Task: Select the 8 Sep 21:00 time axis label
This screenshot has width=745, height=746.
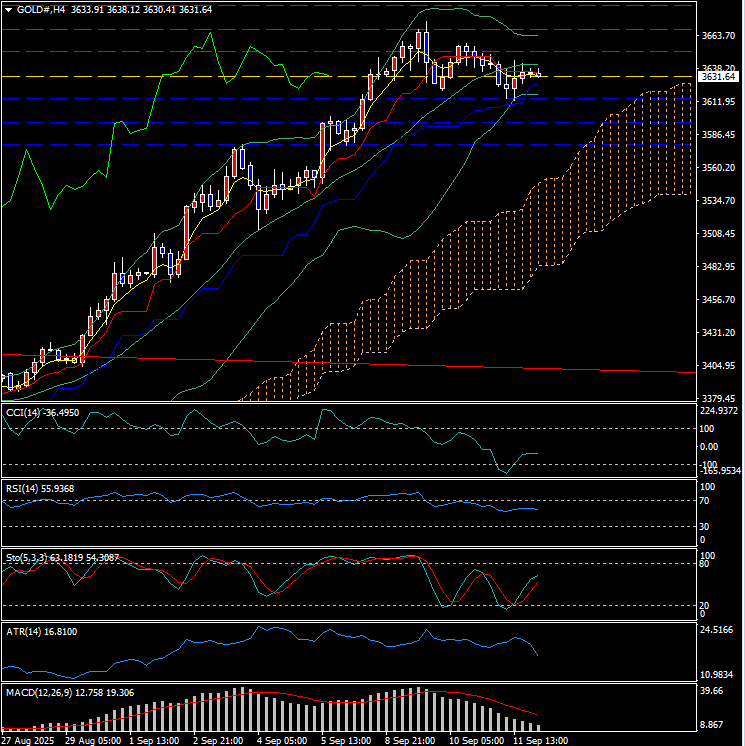Action: point(410,741)
